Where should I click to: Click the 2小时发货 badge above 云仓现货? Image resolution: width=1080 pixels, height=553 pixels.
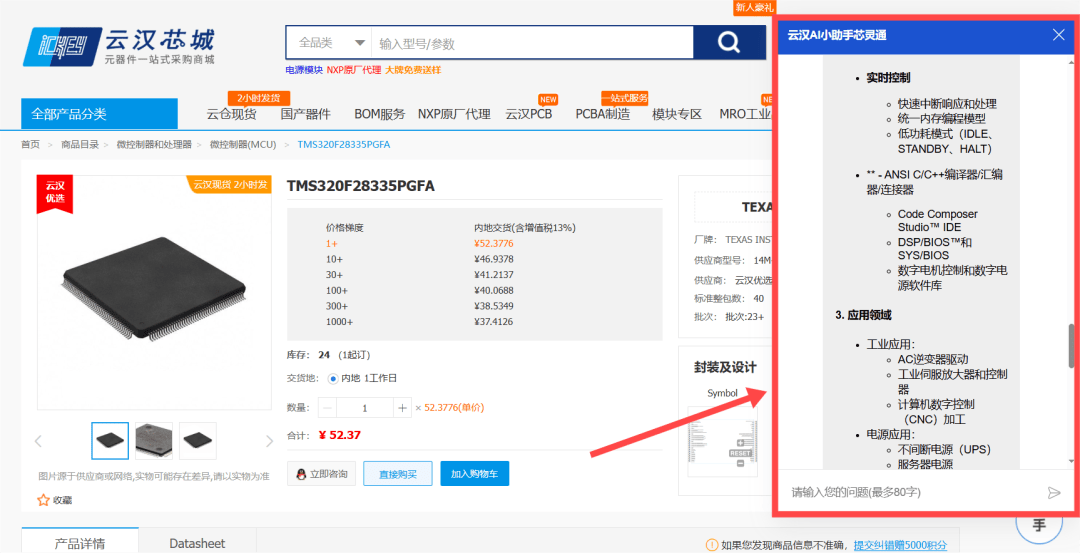pos(259,98)
